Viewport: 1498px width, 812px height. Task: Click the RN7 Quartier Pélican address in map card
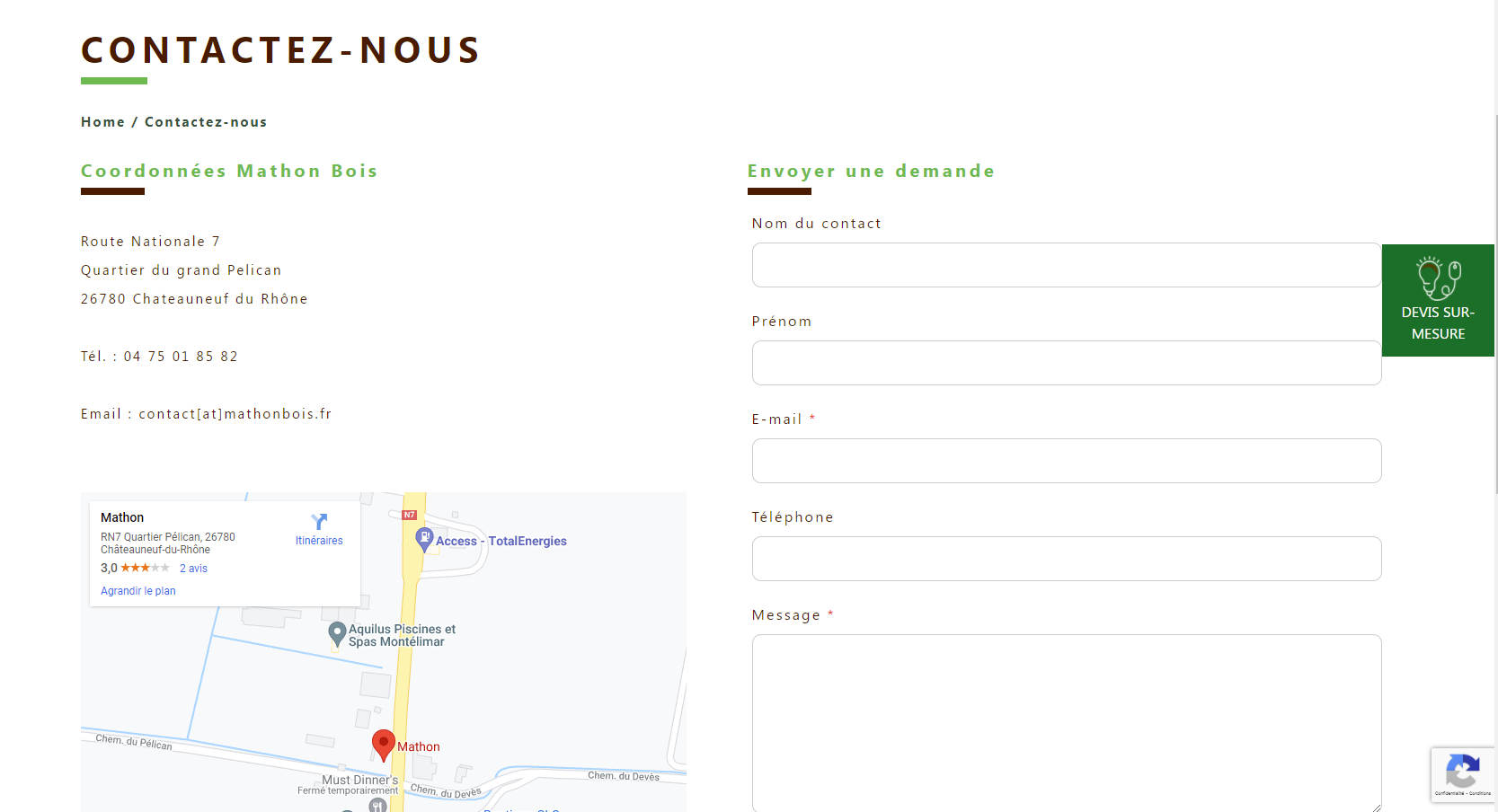tap(168, 543)
